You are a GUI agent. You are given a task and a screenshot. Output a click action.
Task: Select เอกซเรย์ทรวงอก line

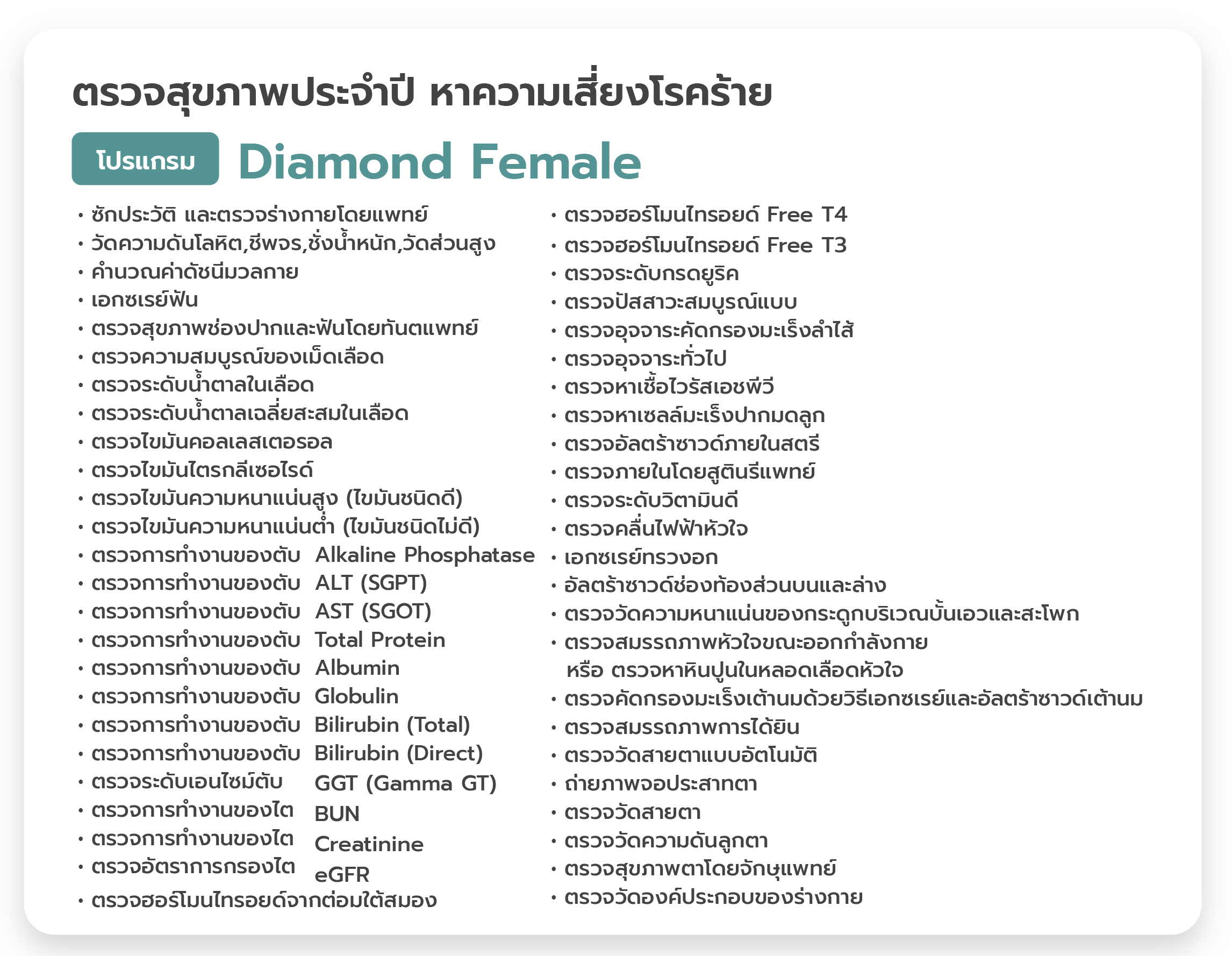tap(641, 557)
